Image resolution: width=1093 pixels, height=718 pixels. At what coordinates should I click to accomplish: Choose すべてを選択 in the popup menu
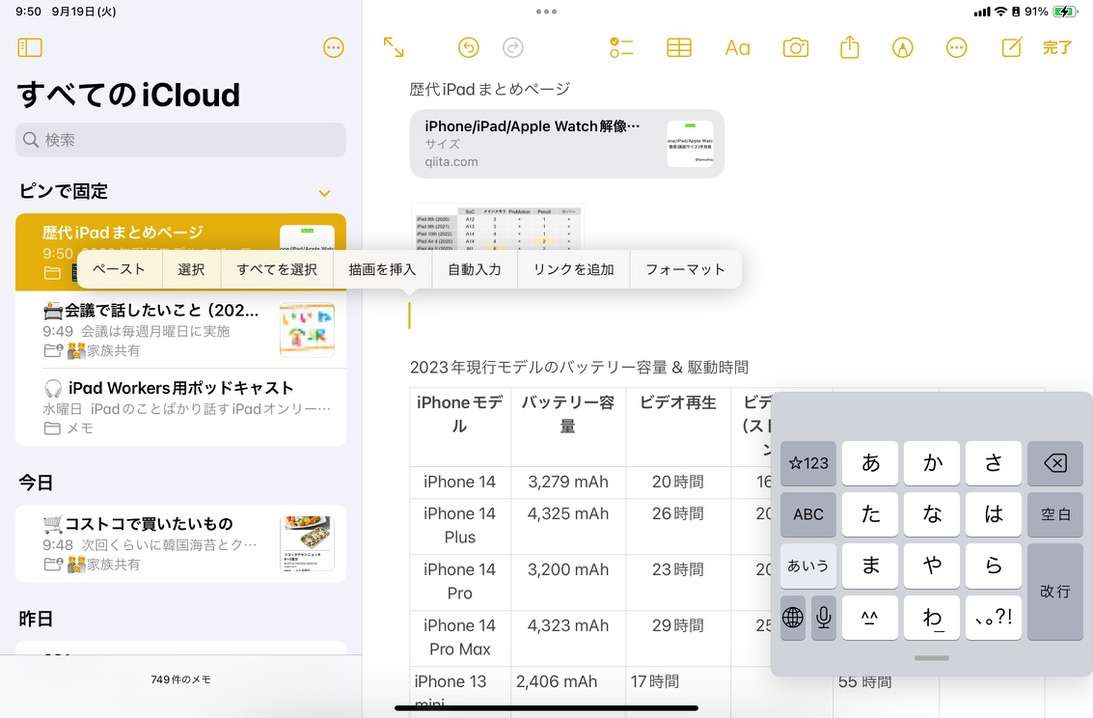click(x=277, y=269)
